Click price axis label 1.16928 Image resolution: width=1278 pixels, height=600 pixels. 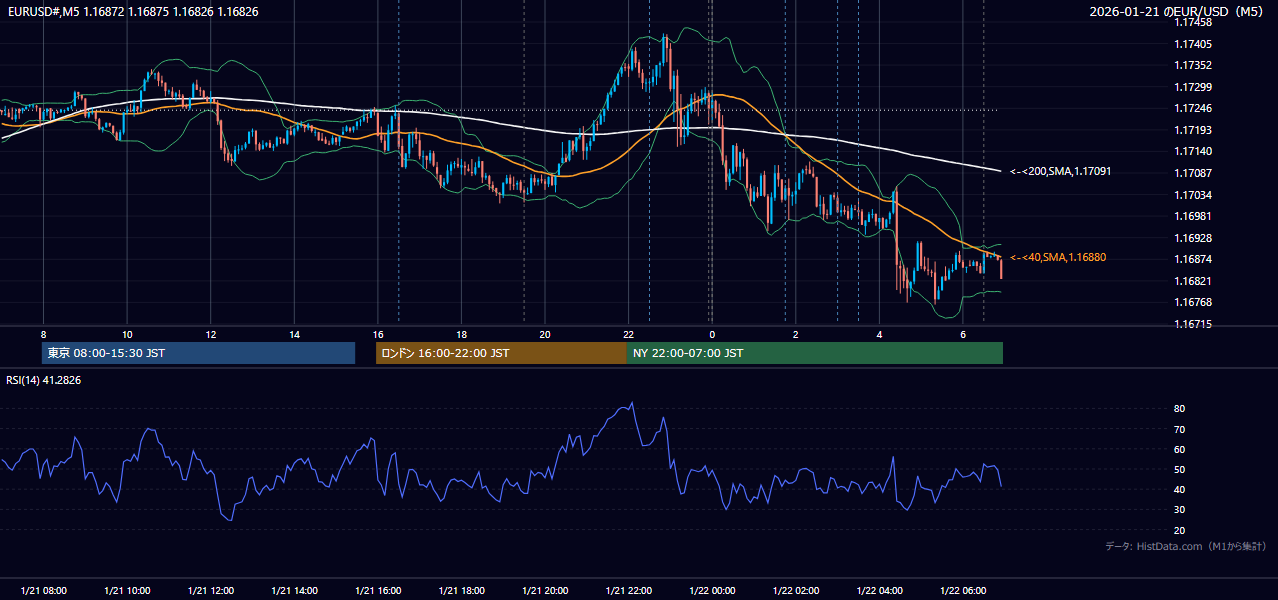point(1193,238)
